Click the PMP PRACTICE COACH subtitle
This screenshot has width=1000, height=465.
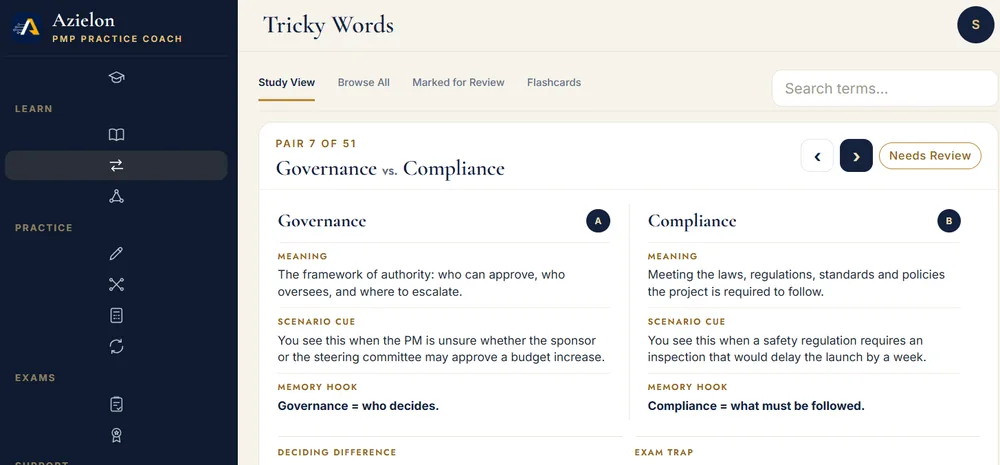(117, 39)
